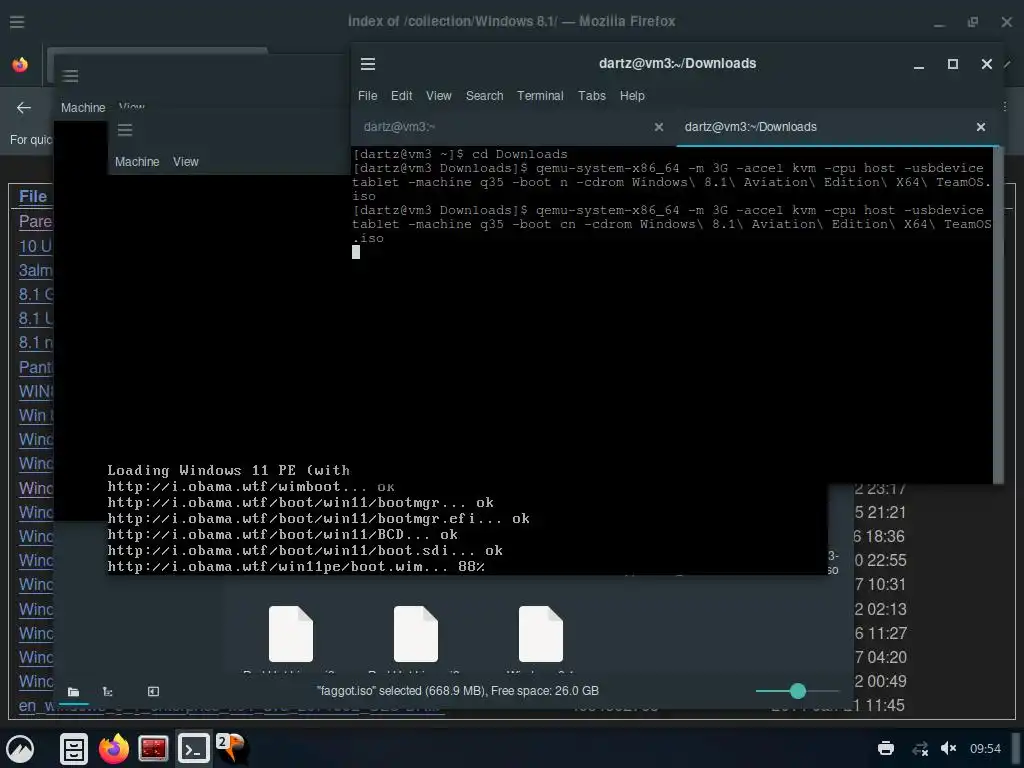The image size is (1024, 768).
Task: Go back using Firefox's back arrow
Action: [x=24, y=108]
